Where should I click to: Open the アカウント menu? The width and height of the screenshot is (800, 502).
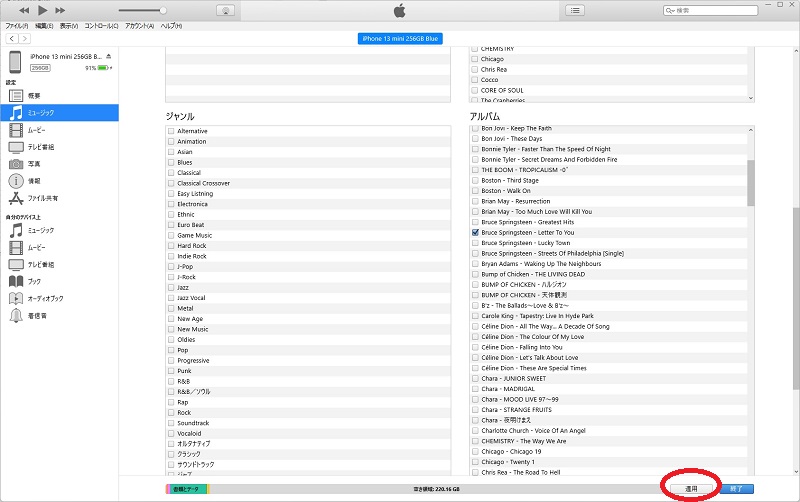pyautogui.click(x=140, y=26)
